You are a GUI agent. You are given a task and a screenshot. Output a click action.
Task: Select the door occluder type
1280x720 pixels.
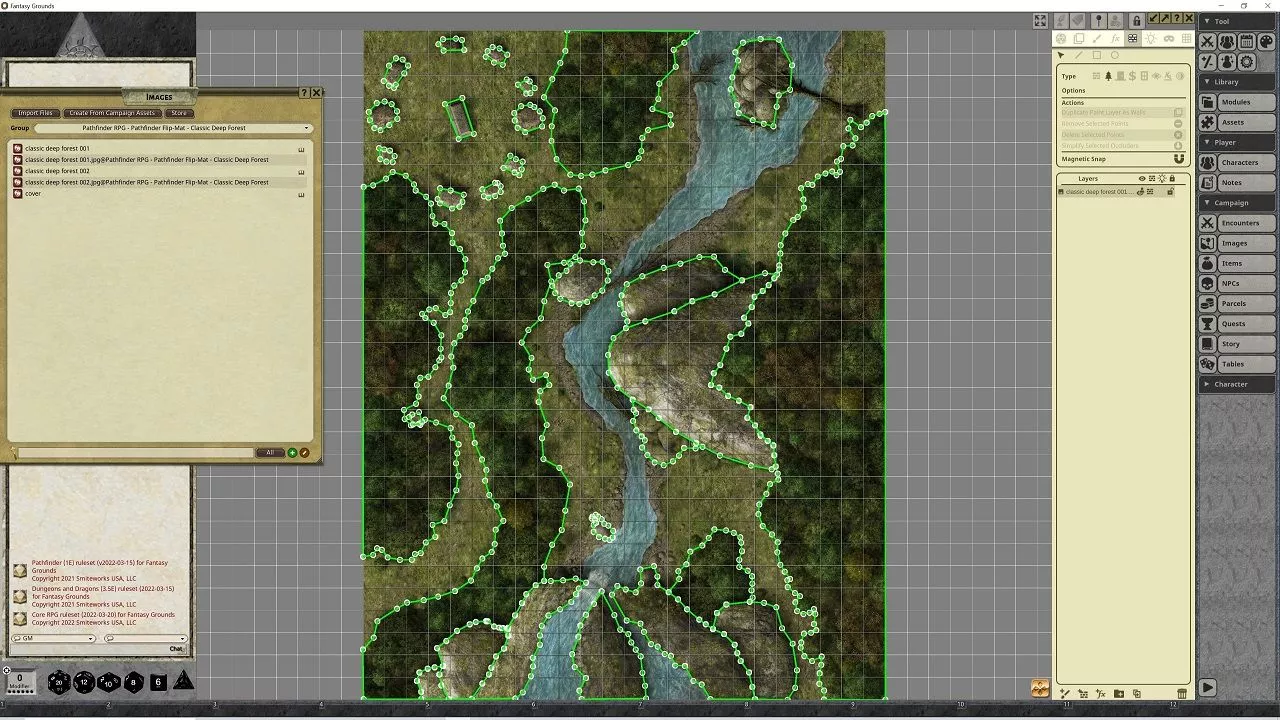coord(1120,76)
